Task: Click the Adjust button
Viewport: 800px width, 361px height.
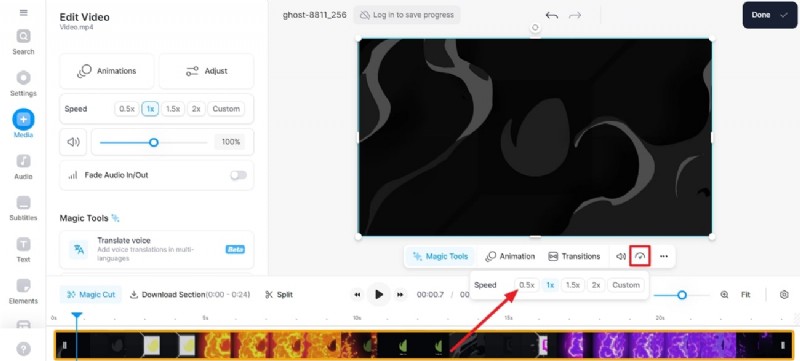Action: (x=206, y=71)
